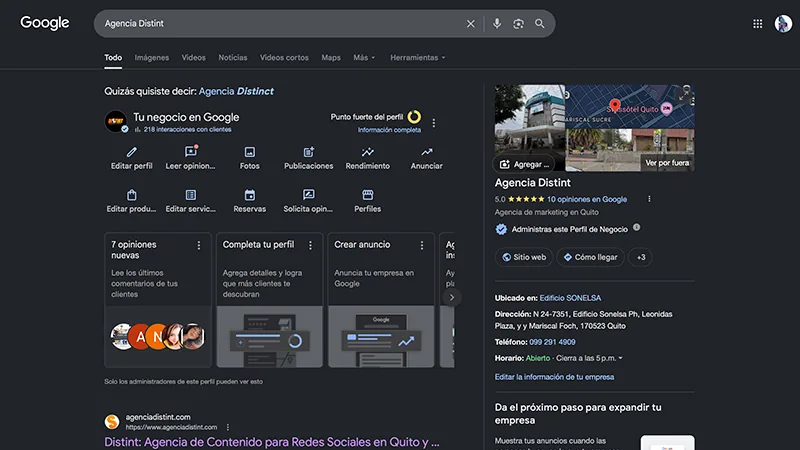Select the Todo tab
The width and height of the screenshot is (800, 450).
113,58
